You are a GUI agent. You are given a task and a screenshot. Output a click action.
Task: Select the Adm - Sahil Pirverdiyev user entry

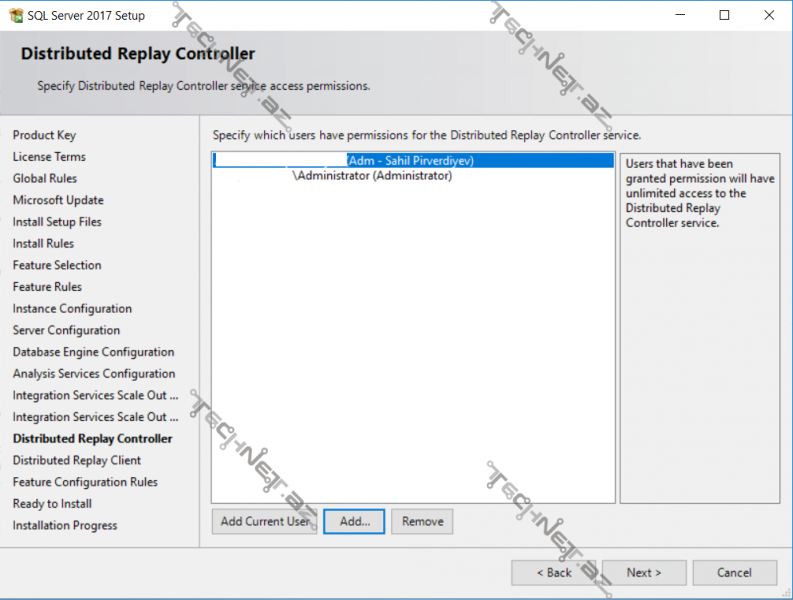coord(412,160)
